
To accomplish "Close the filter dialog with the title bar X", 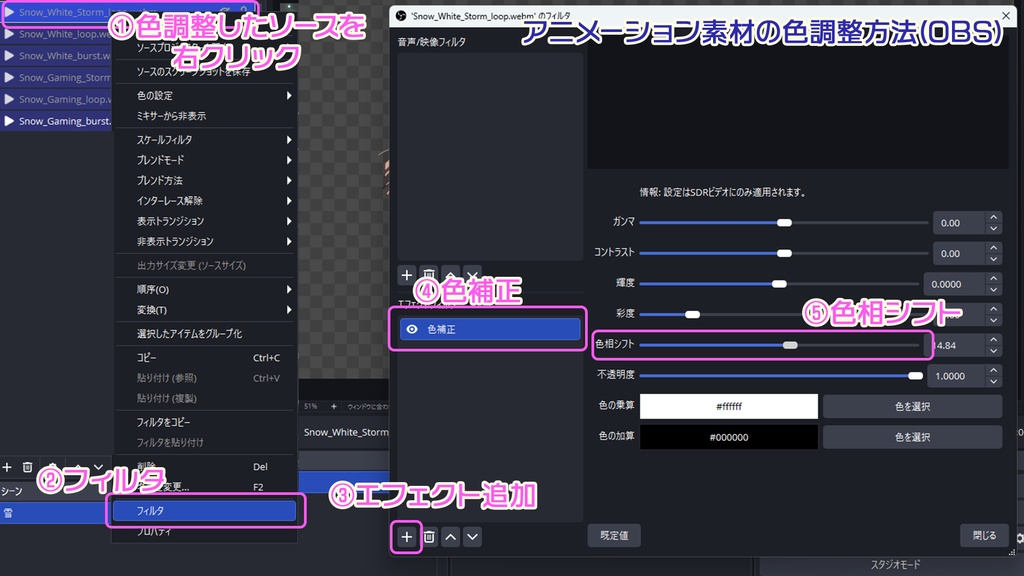I will pos(1006,16).
